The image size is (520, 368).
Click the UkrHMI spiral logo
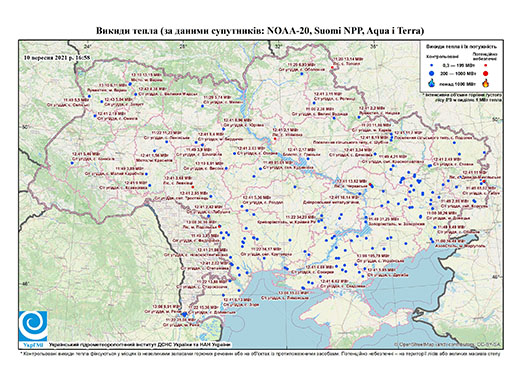(x=33, y=326)
